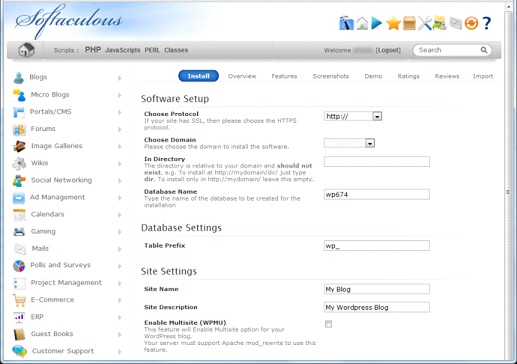Click the Site Description field
517x364 pixels.
coord(377,307)
